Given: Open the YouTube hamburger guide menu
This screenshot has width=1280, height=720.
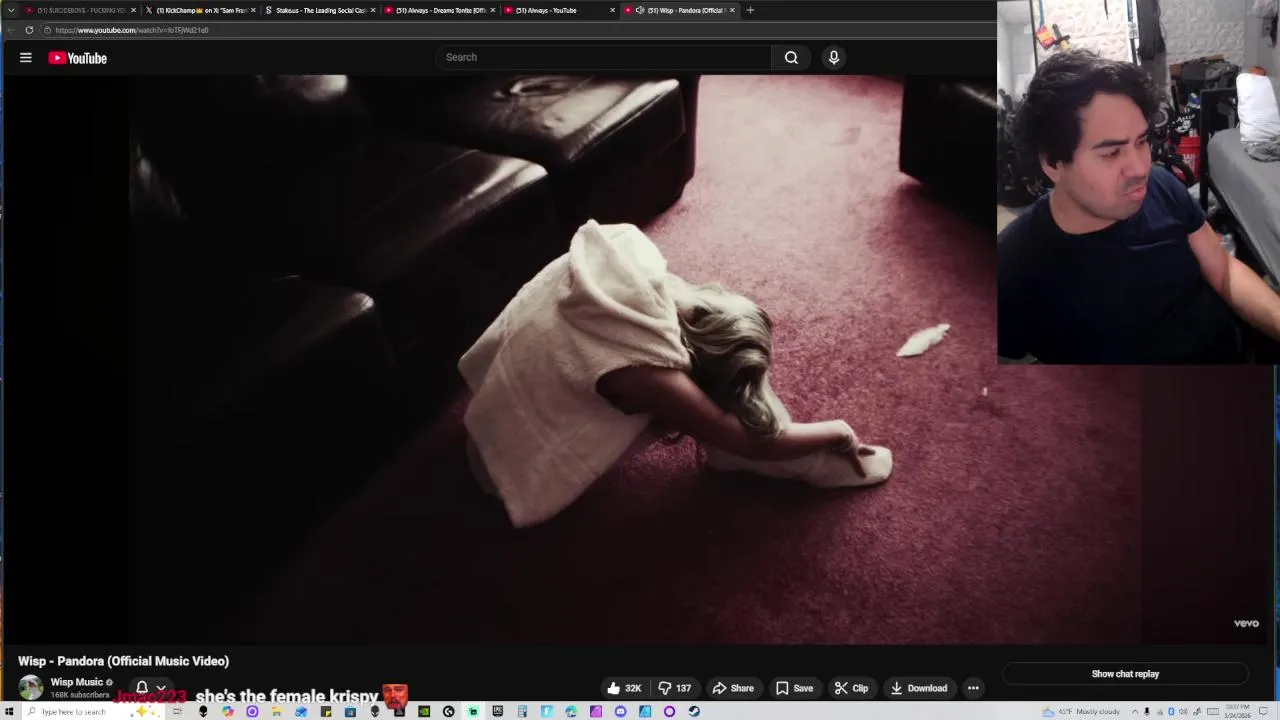Looking at the screenshot, I should [x=26, y=58].
